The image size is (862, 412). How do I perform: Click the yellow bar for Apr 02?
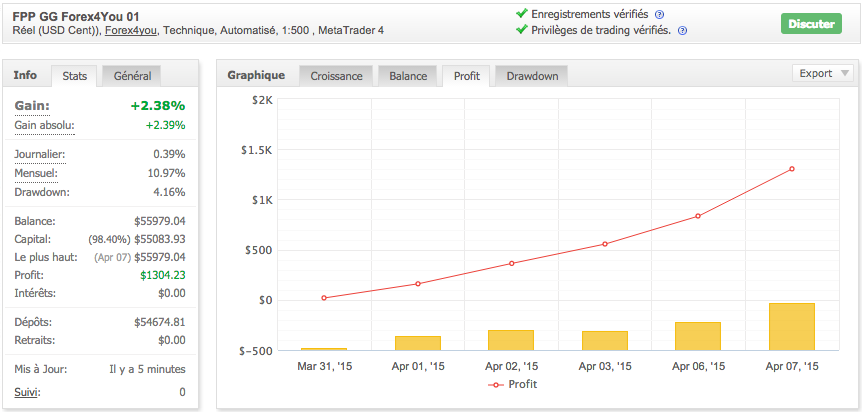[511, 340]
